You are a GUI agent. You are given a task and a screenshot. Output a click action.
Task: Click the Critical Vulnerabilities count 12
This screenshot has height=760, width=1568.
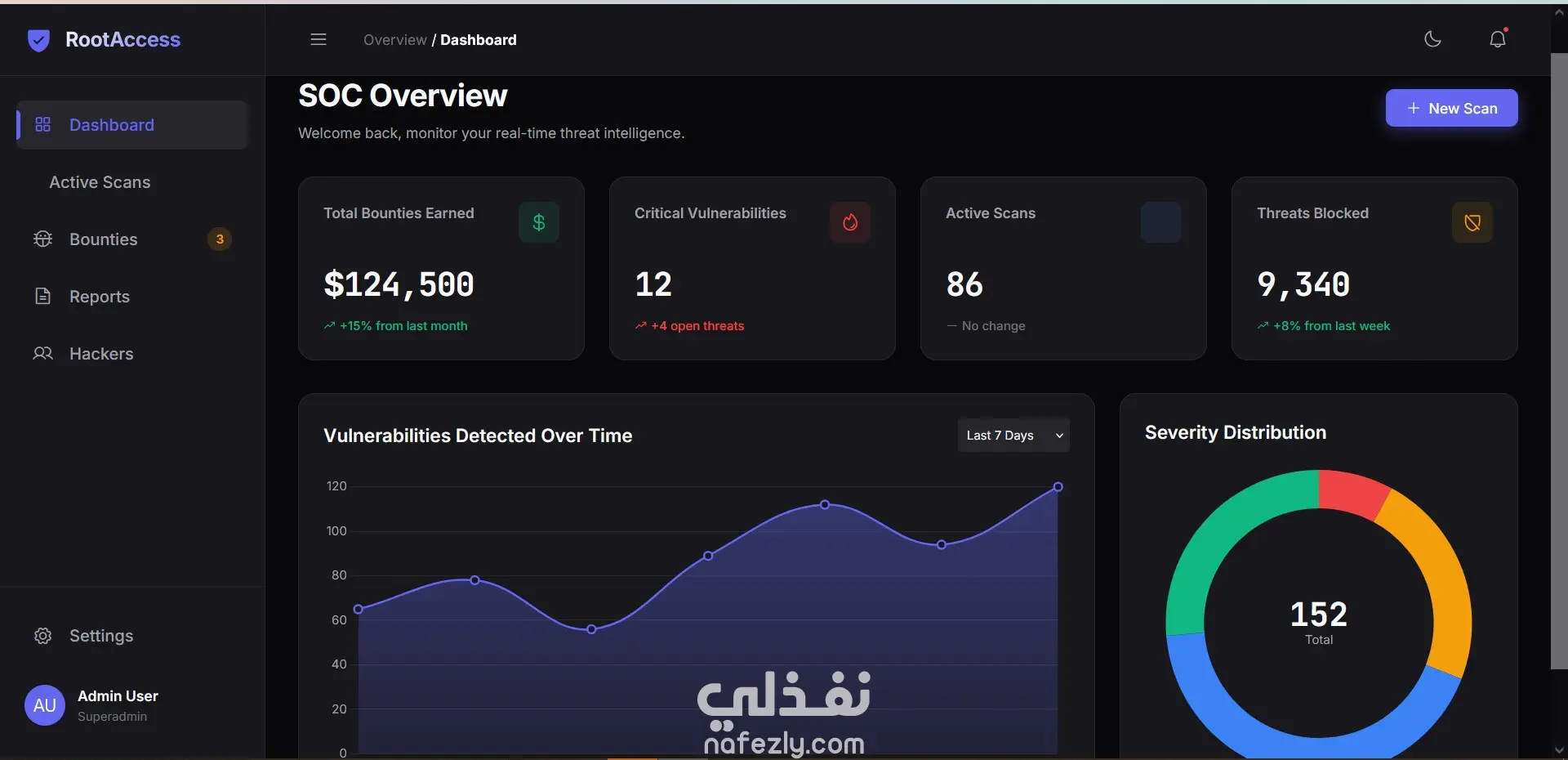pyautogui.click(x=653, y=284)
